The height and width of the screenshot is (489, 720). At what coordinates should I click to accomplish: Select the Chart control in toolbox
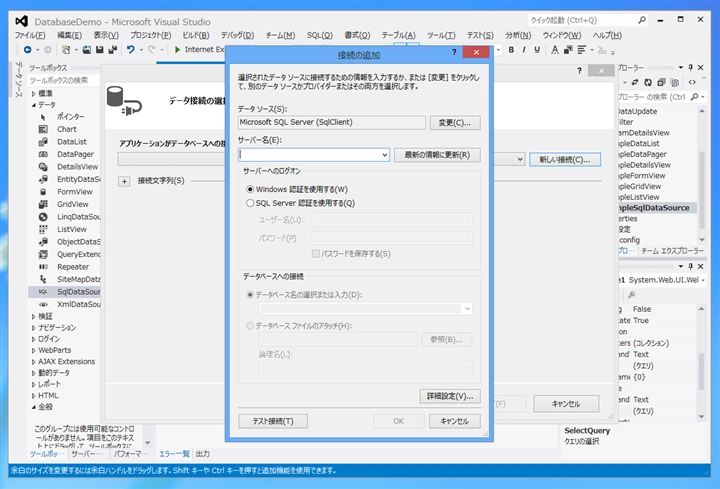point(67,129)
